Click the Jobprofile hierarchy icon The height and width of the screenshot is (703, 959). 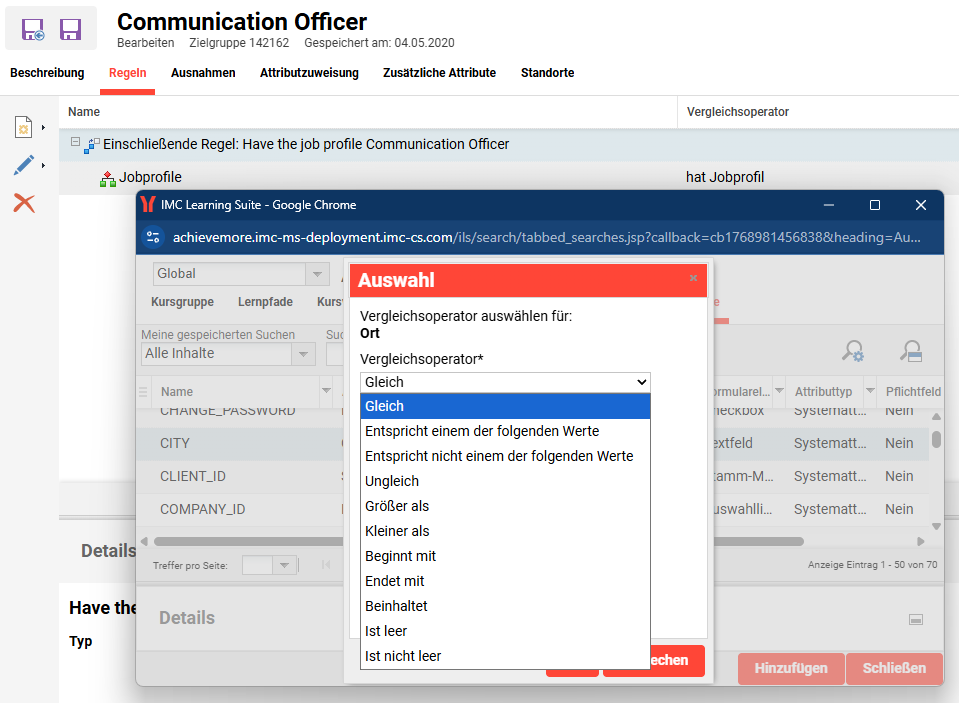tap(108, 178)
